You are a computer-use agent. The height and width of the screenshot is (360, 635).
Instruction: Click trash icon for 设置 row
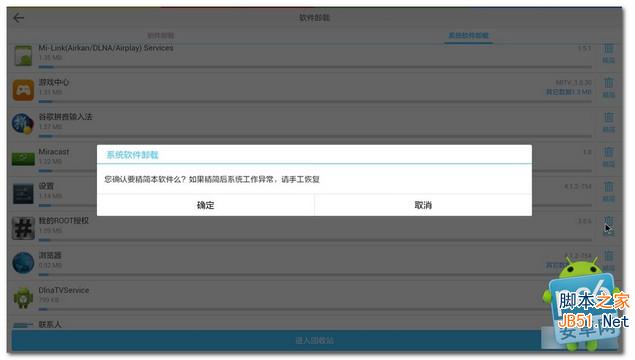pos(608,187)
